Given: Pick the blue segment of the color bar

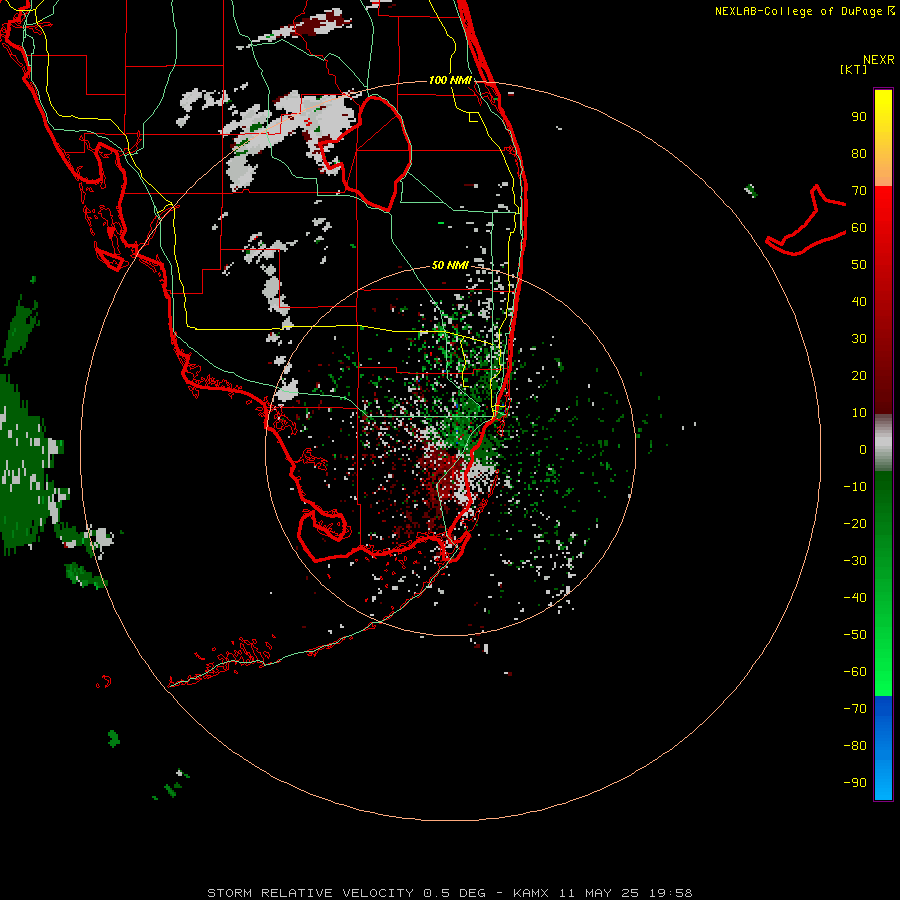Looking at the screenshot, I should (883, 747).
